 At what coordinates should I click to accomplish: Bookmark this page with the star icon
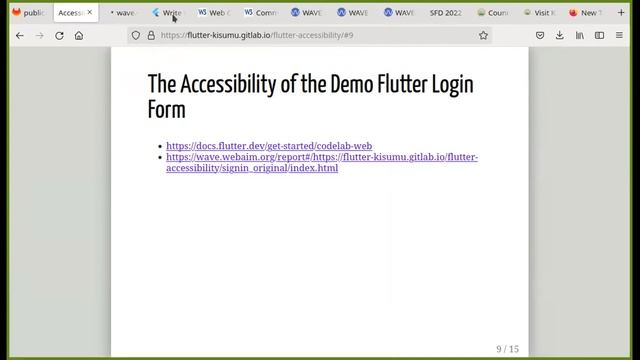[483, 36]
